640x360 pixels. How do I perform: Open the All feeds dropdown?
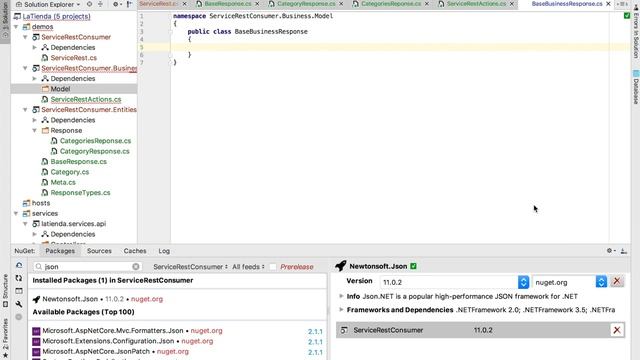tap(248, 267)
